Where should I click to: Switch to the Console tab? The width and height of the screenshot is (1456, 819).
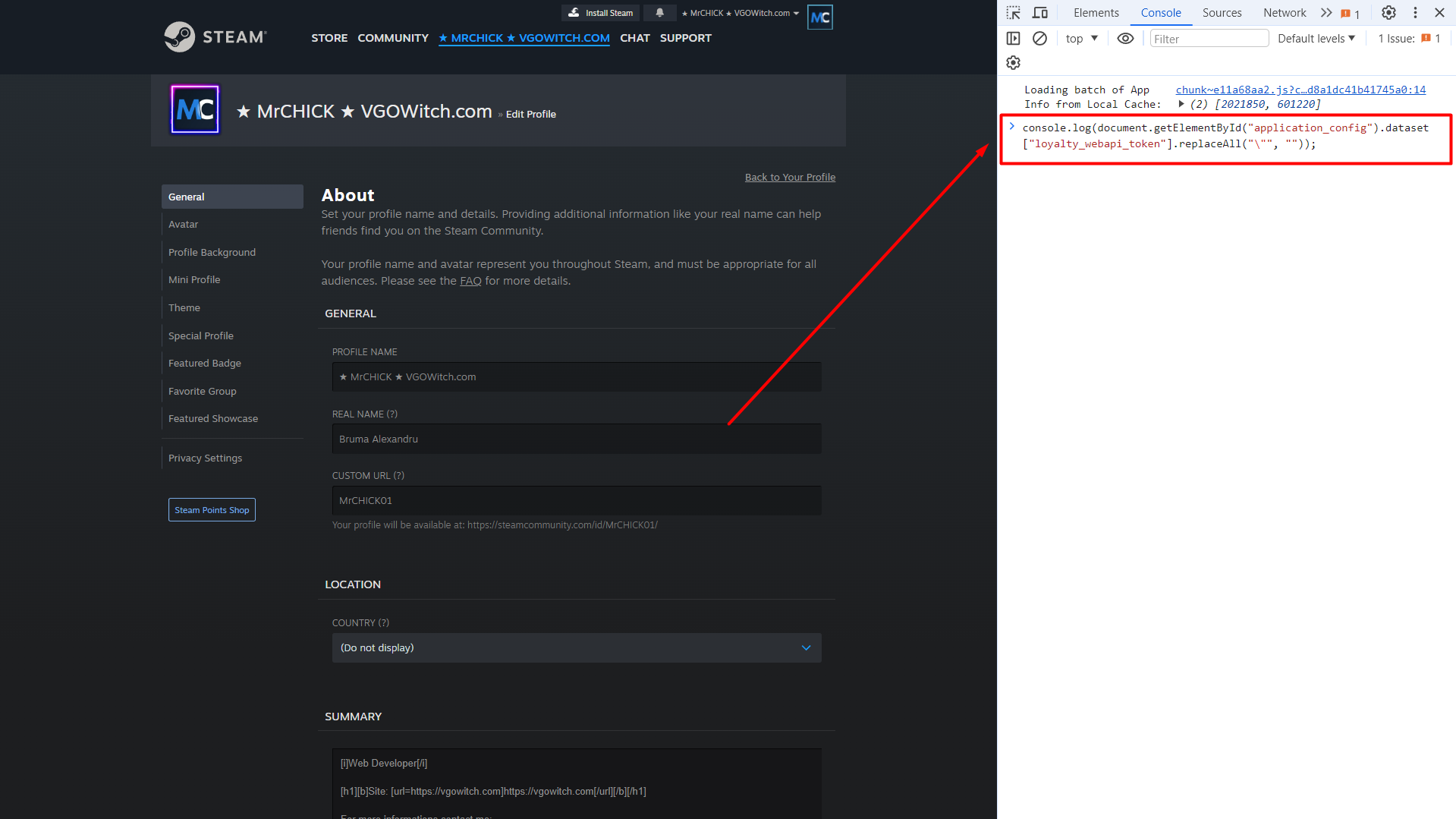[1161, 13]
